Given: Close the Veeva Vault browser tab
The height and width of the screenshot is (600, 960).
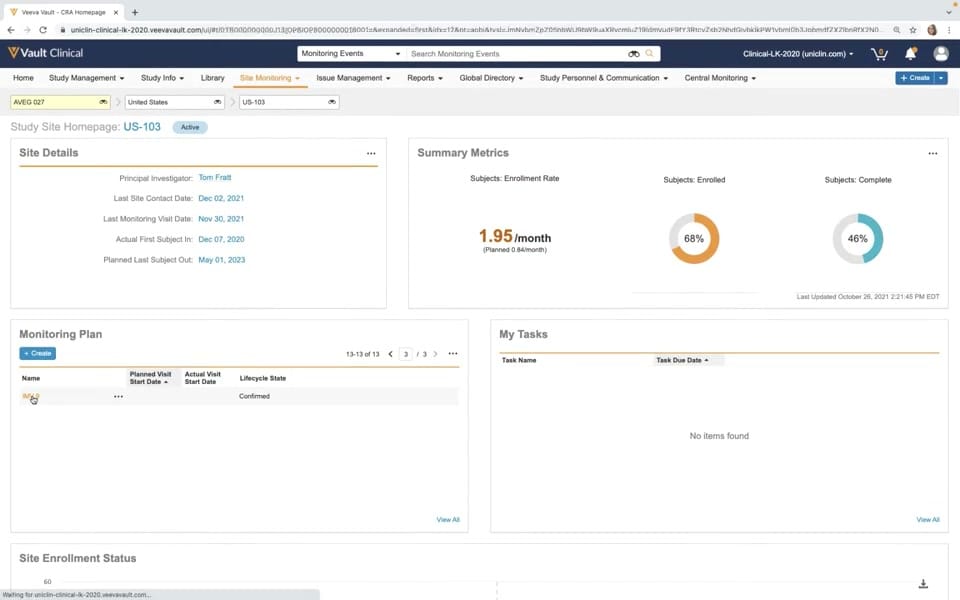Looking at the screenshot, I should point(116,12).
